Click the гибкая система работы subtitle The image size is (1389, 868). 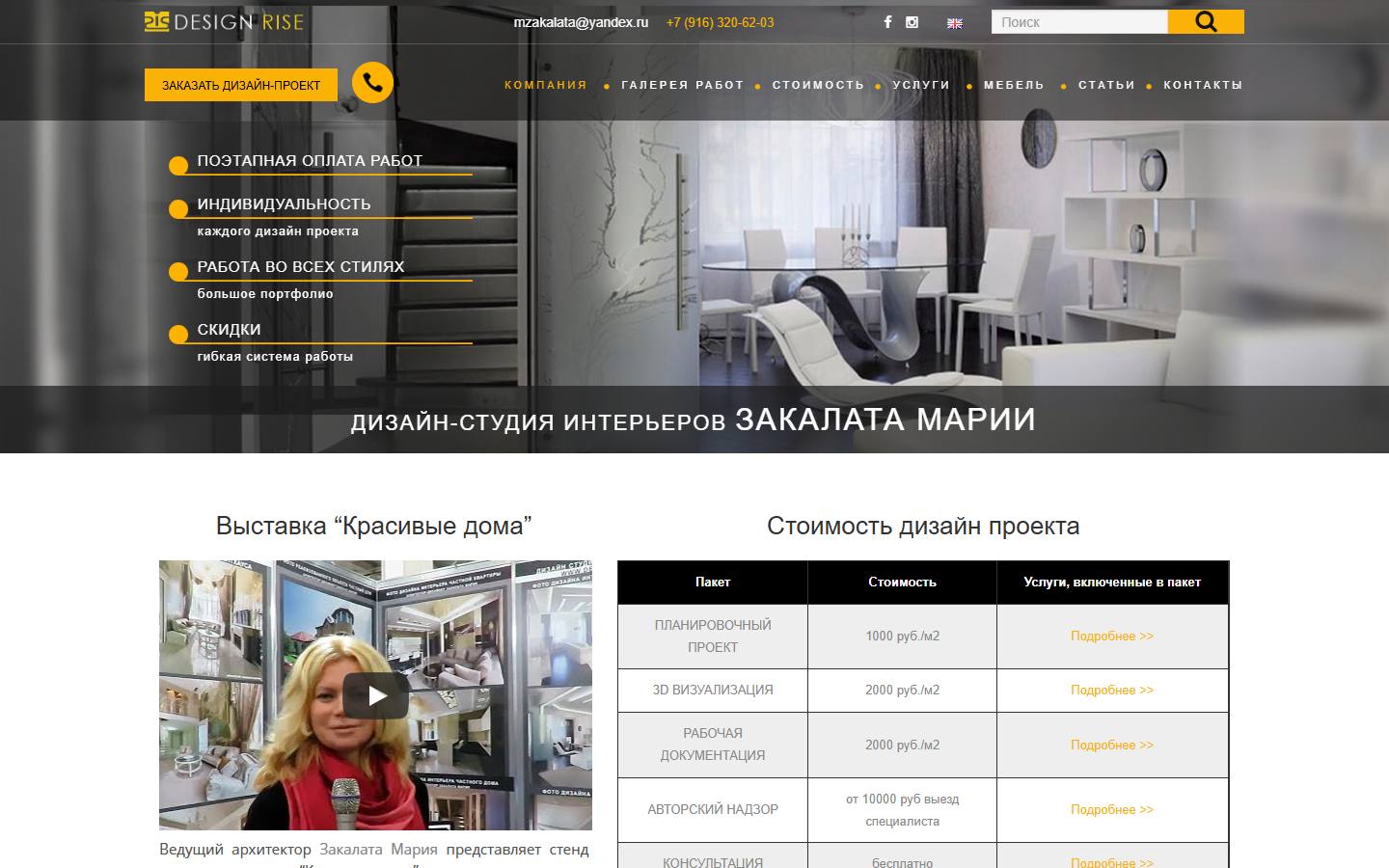coord(275,357)
